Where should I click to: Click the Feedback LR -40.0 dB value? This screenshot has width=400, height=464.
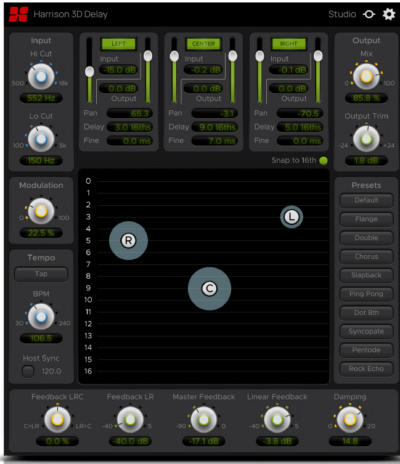click(130, 441)
